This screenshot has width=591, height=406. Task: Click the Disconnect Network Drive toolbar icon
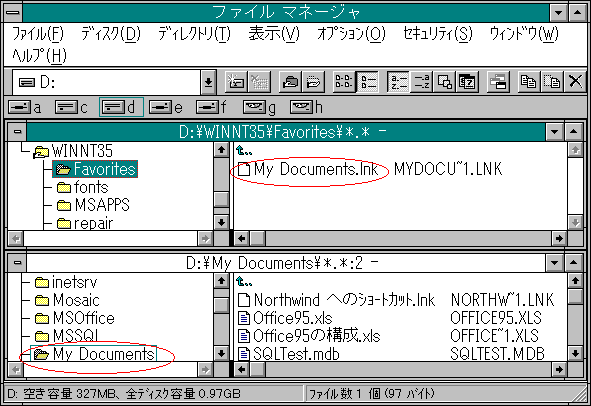point(260,81)
